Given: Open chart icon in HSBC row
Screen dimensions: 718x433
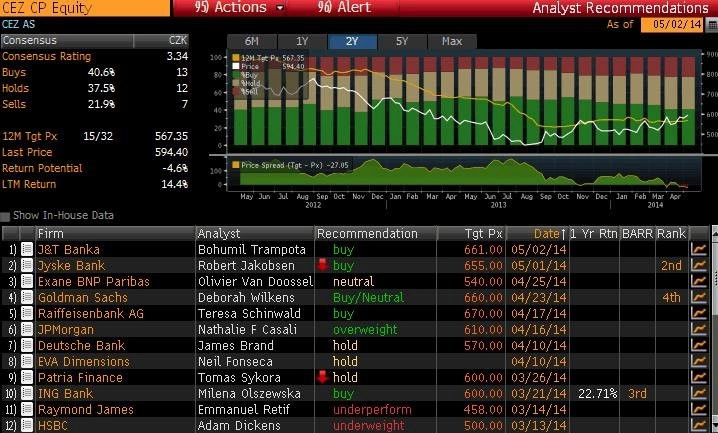Looking at the screenshot, I should 699,425.
